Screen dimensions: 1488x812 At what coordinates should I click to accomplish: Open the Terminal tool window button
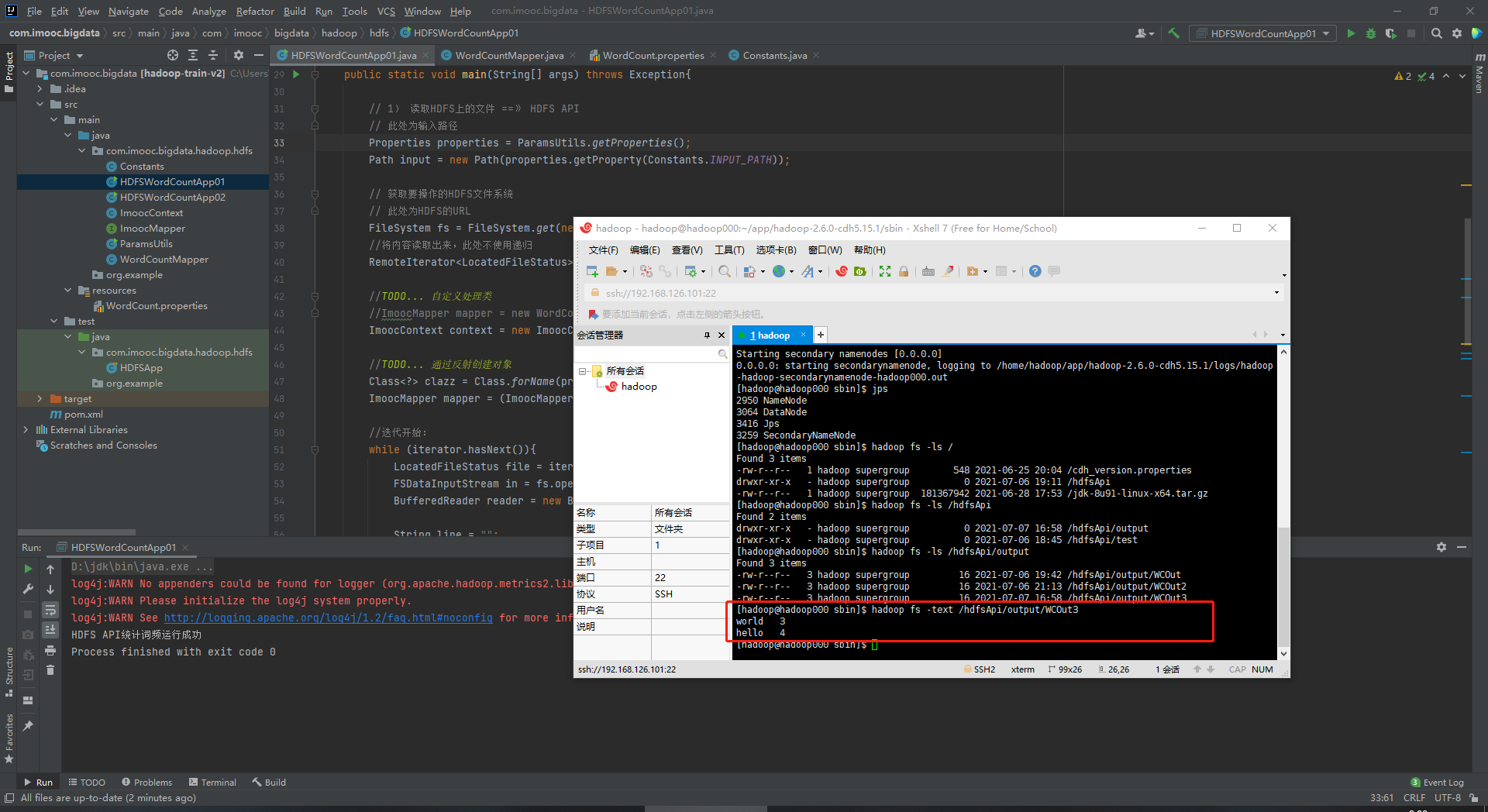[212, 783]
